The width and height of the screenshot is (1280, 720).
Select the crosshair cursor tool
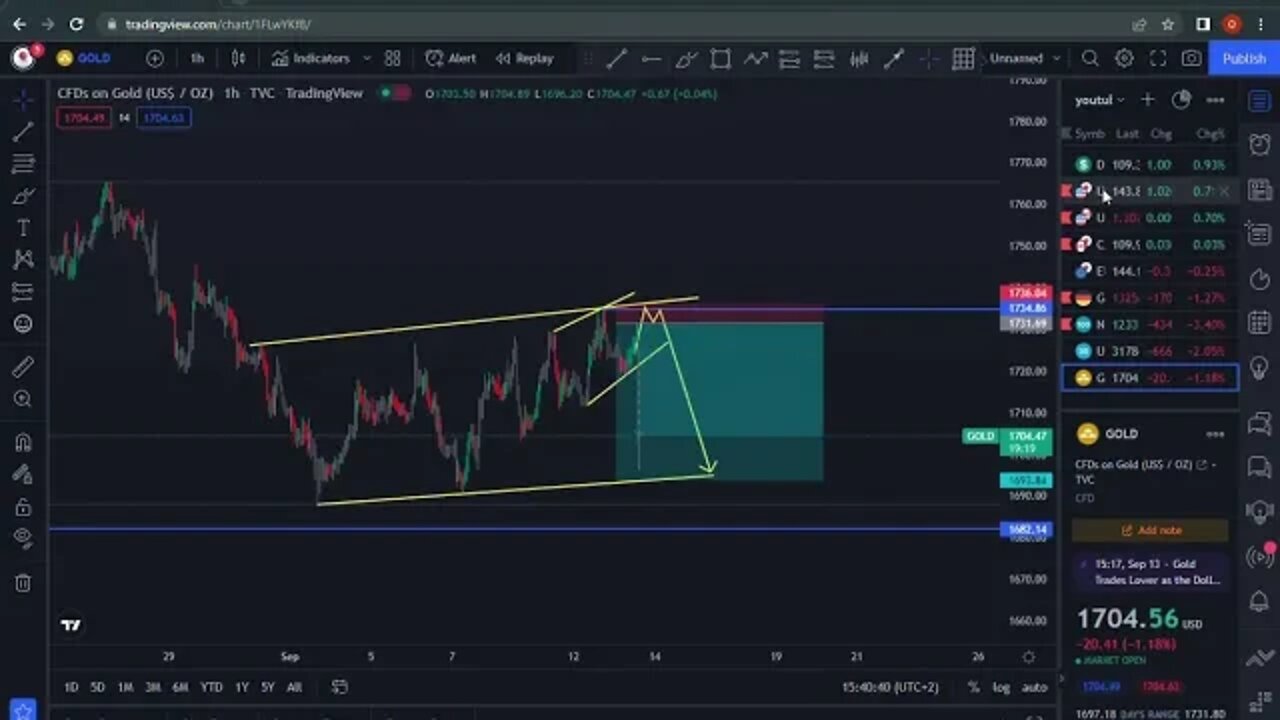23,99
